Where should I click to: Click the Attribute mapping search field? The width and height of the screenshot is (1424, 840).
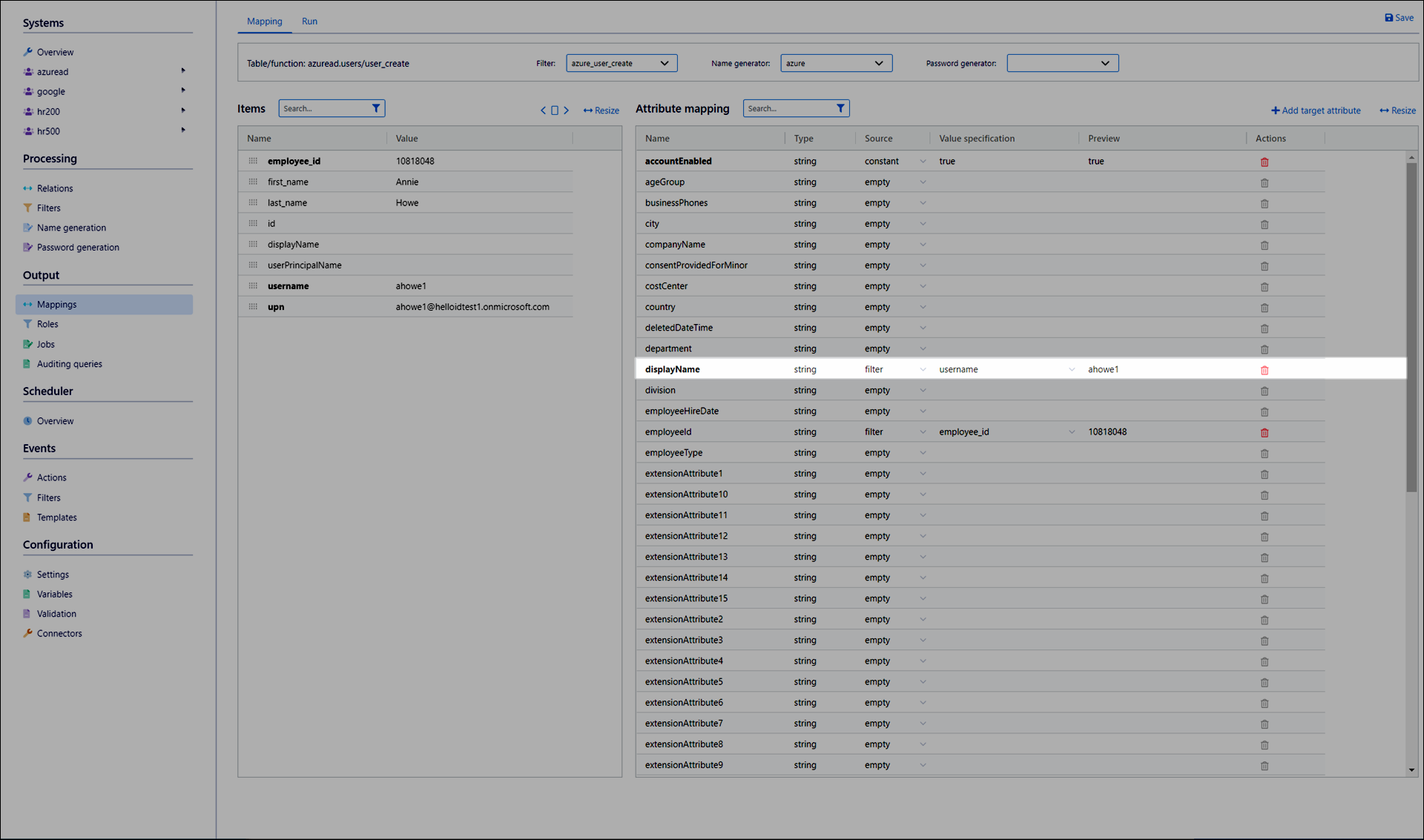click(x=788, y=108)
